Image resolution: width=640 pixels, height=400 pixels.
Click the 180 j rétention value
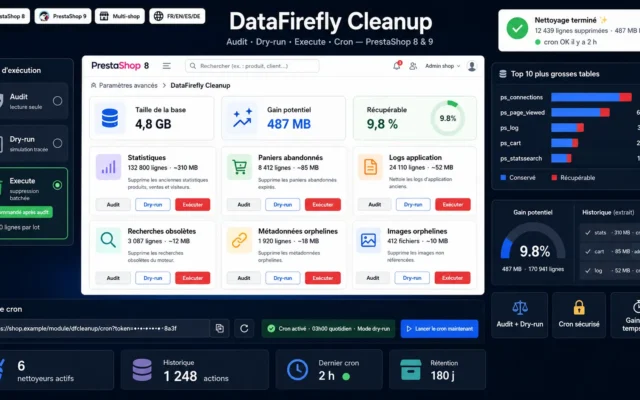point(443,376)
